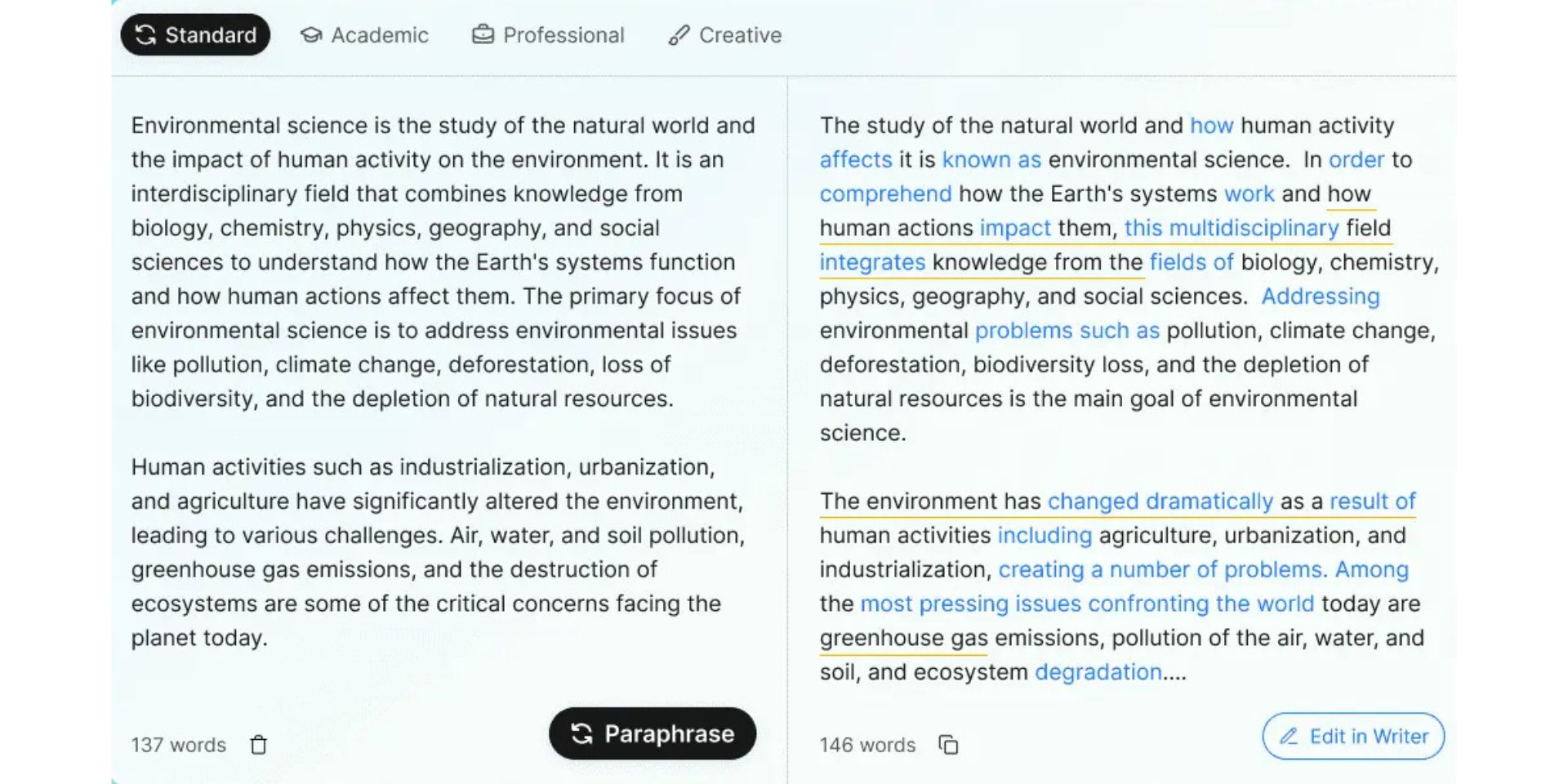
Task: Click the trash icon to clear input text
Action: (258, 745)
